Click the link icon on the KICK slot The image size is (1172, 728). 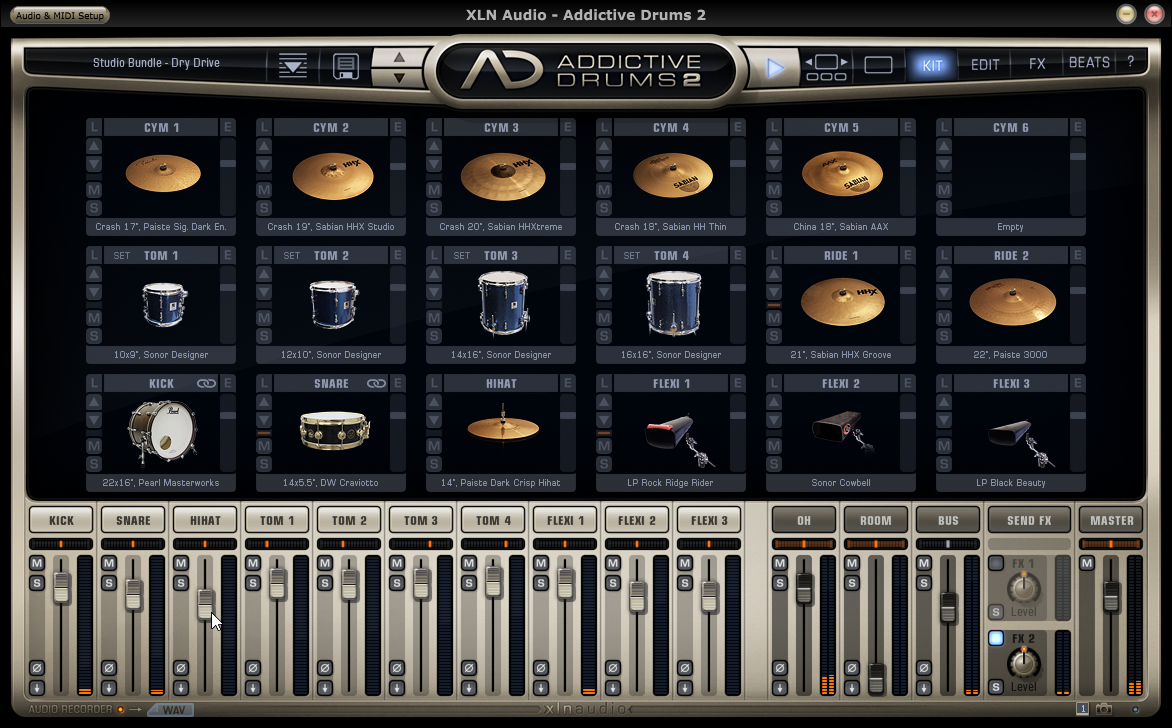[206, 383]
